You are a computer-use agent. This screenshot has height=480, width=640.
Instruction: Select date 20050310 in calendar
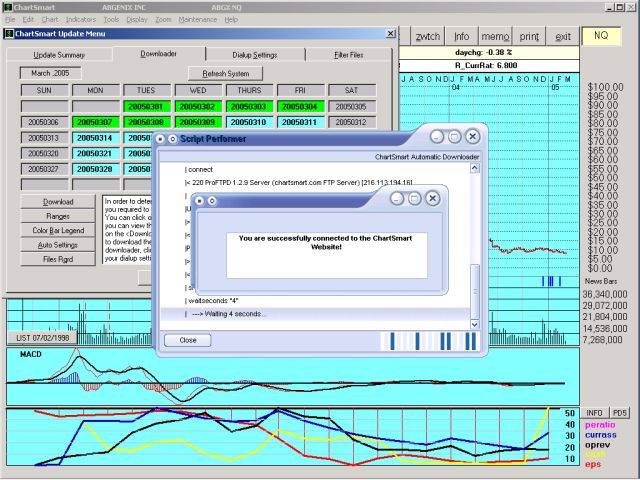point(249,122)
